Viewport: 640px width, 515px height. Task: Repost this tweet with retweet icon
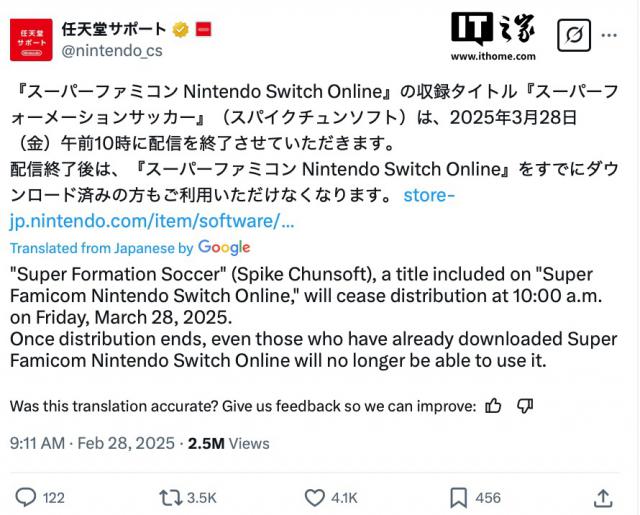coord(170,496)
